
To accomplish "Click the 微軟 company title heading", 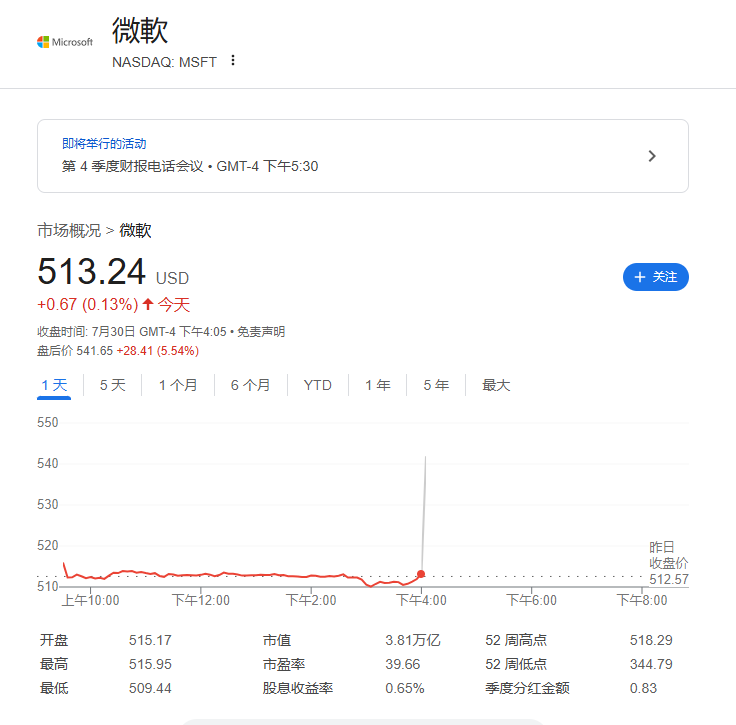I will pos(139,31).
